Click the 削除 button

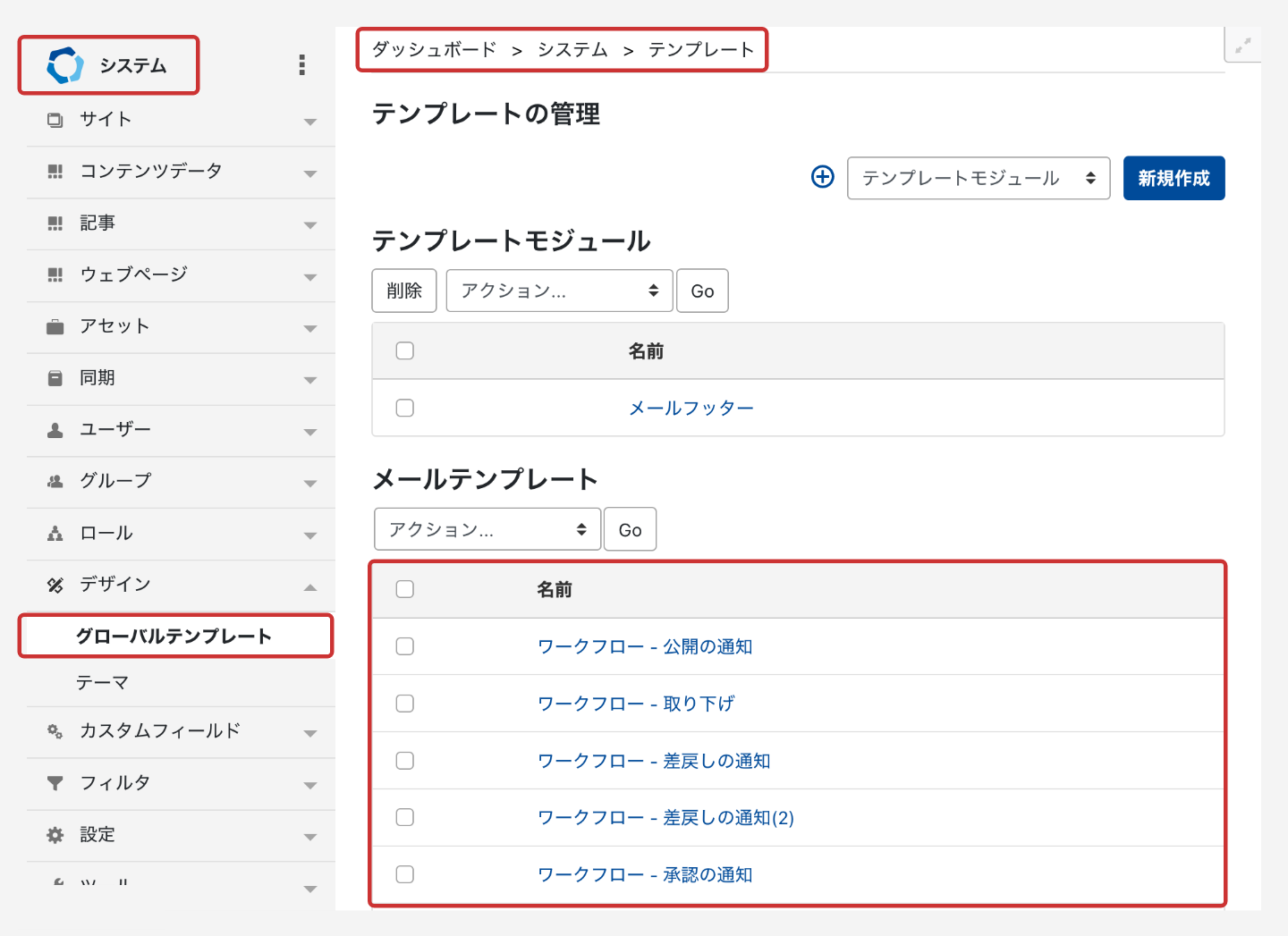[404, 291]
